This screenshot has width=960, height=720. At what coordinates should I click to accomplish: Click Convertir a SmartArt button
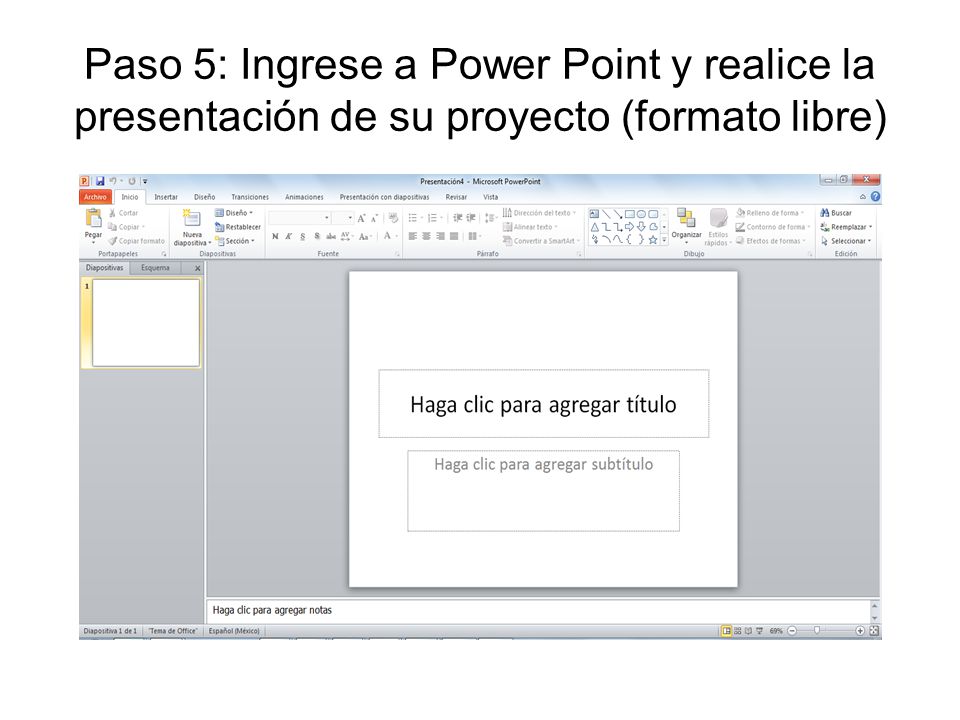(541, 241)
